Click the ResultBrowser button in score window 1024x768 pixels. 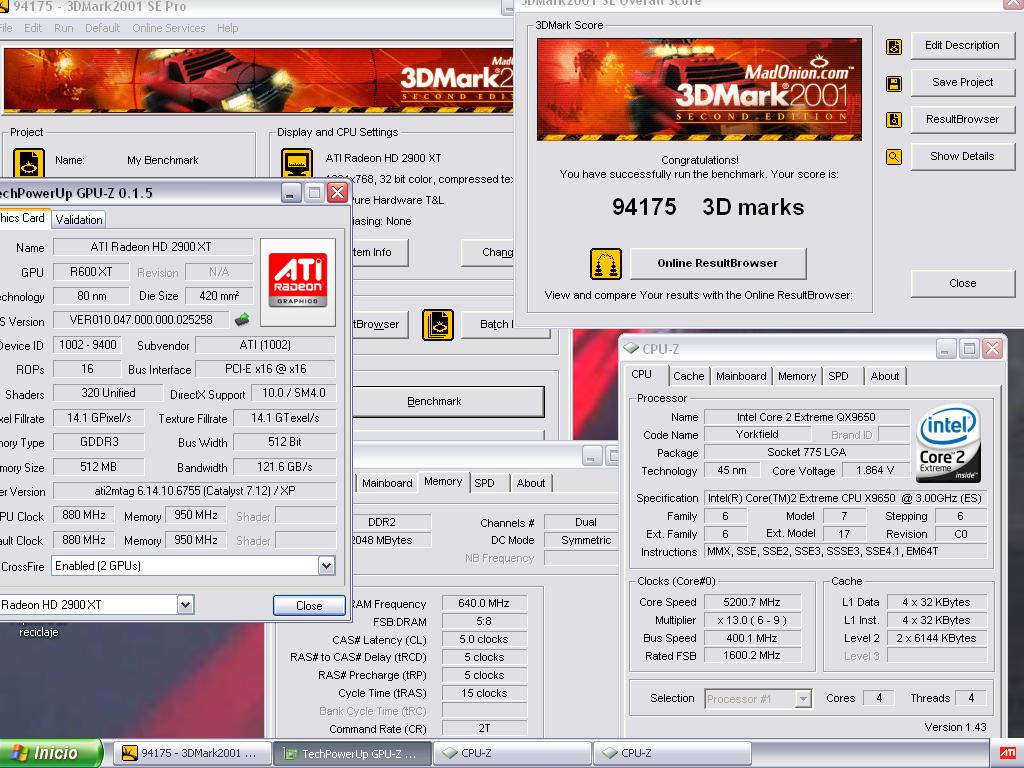(x=962, y=120)
